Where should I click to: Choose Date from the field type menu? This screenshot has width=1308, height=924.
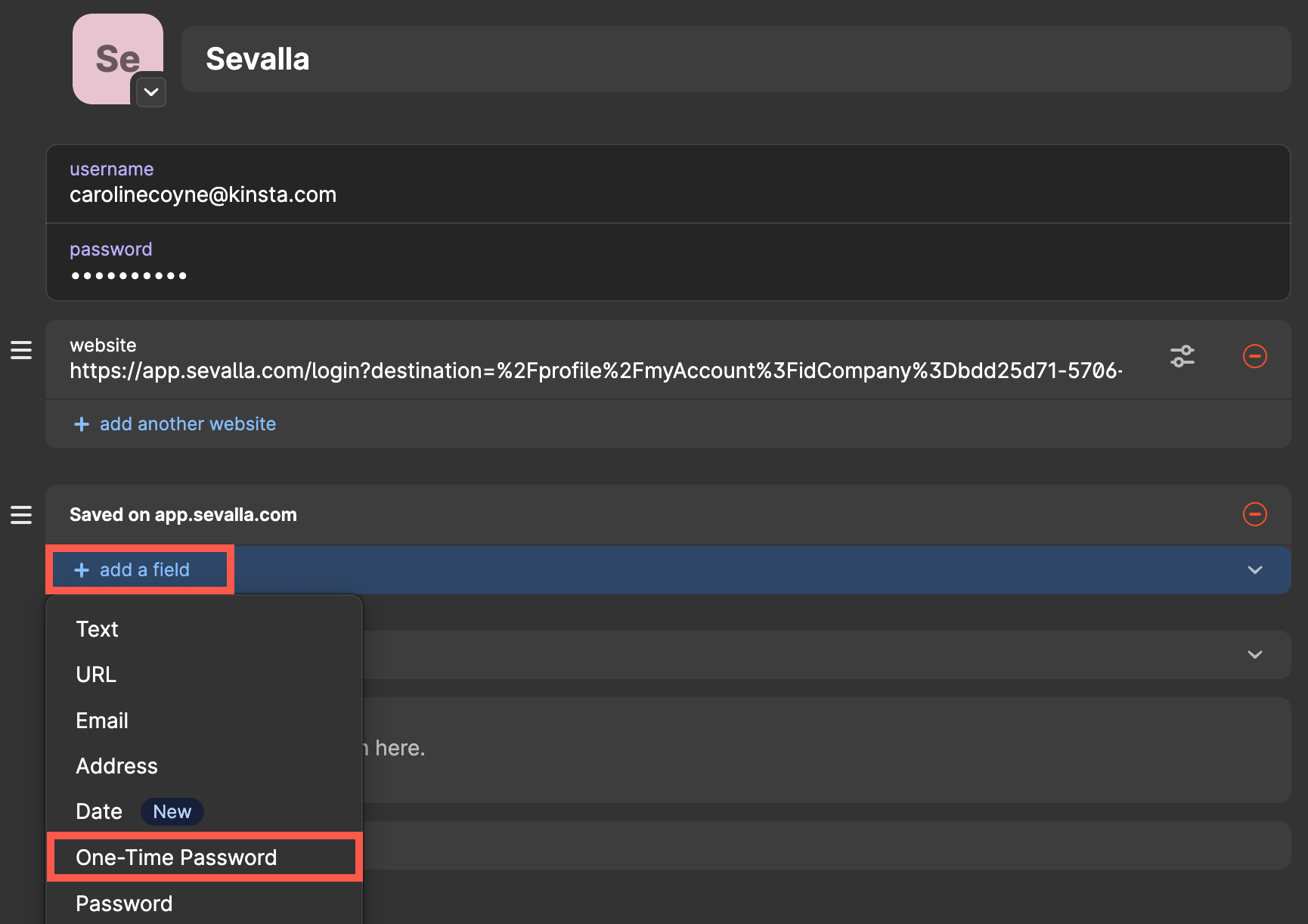click(x=204, y=811)
